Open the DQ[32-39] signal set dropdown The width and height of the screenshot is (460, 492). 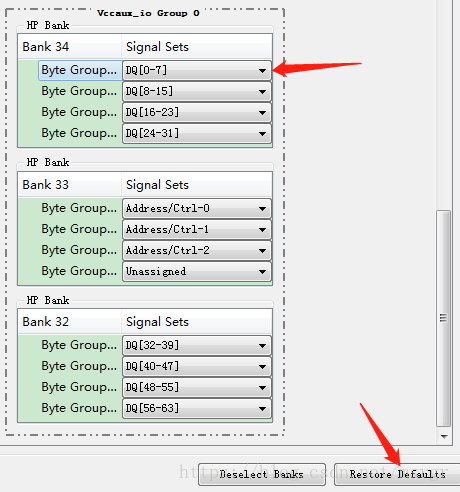197,345
